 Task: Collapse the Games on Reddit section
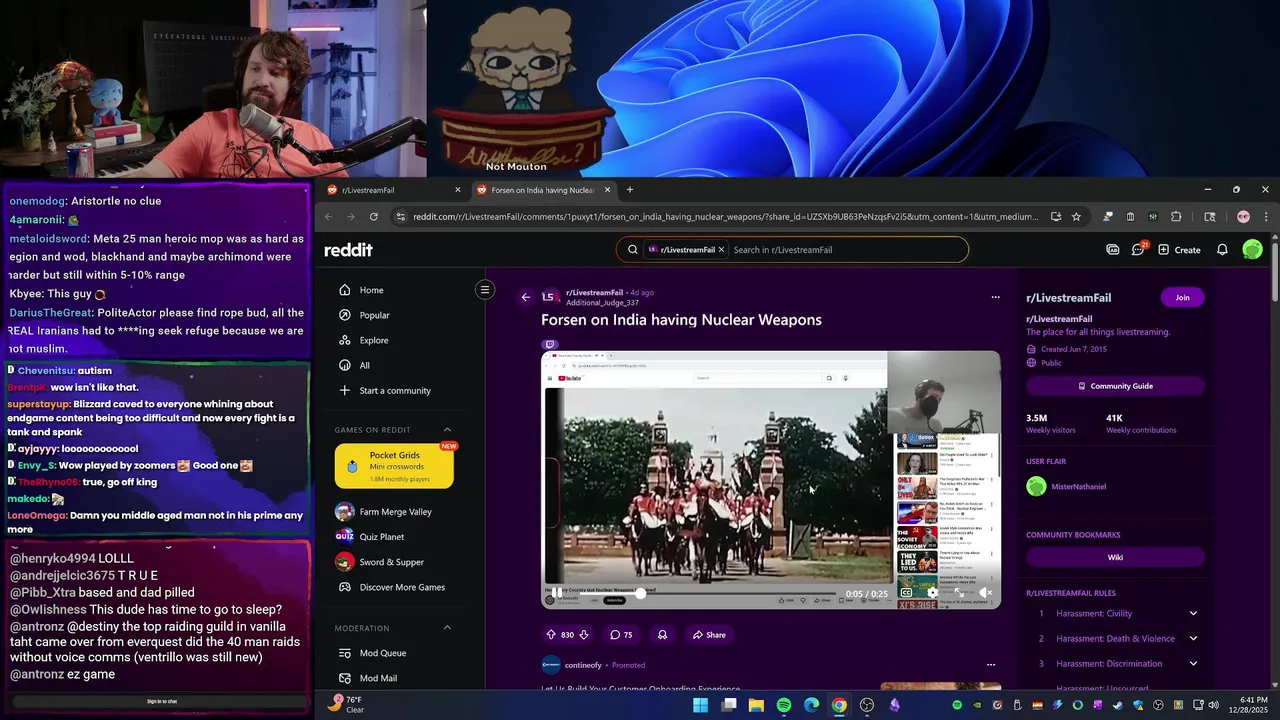(447, 430)
